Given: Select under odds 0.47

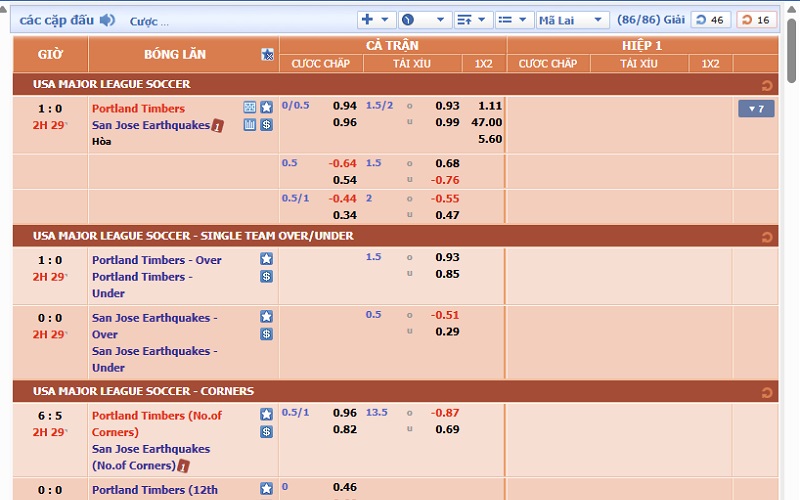Looking at the screenshot, I should point(447,215).
